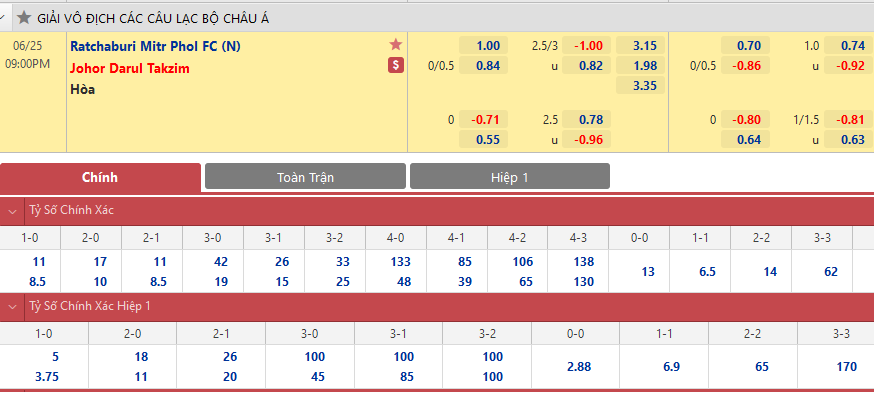Select the Chính tab
Viewport: 874px width, 393px height.
[100, 177]
